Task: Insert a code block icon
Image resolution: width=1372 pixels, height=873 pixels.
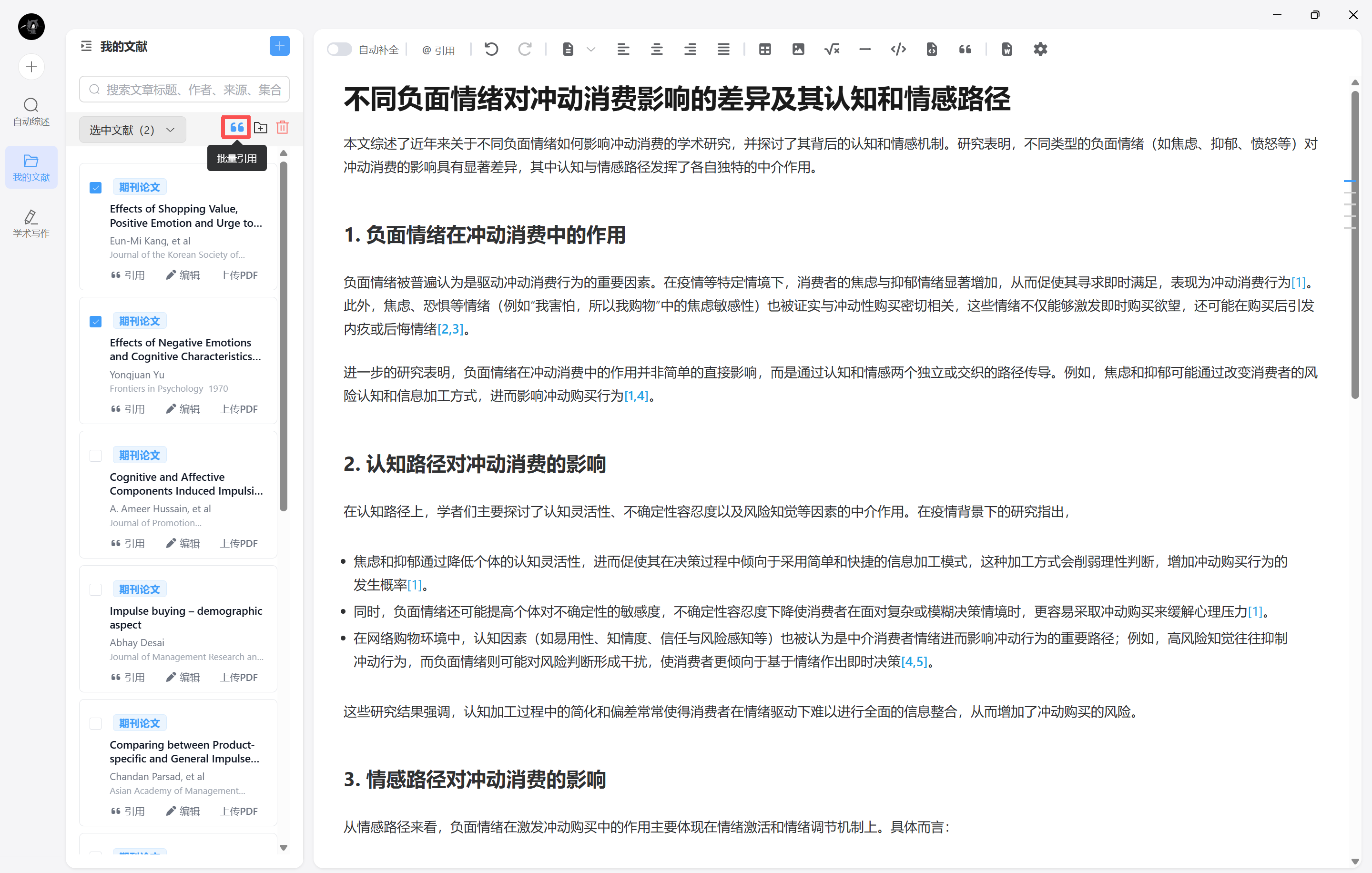Action: point(898,50)
